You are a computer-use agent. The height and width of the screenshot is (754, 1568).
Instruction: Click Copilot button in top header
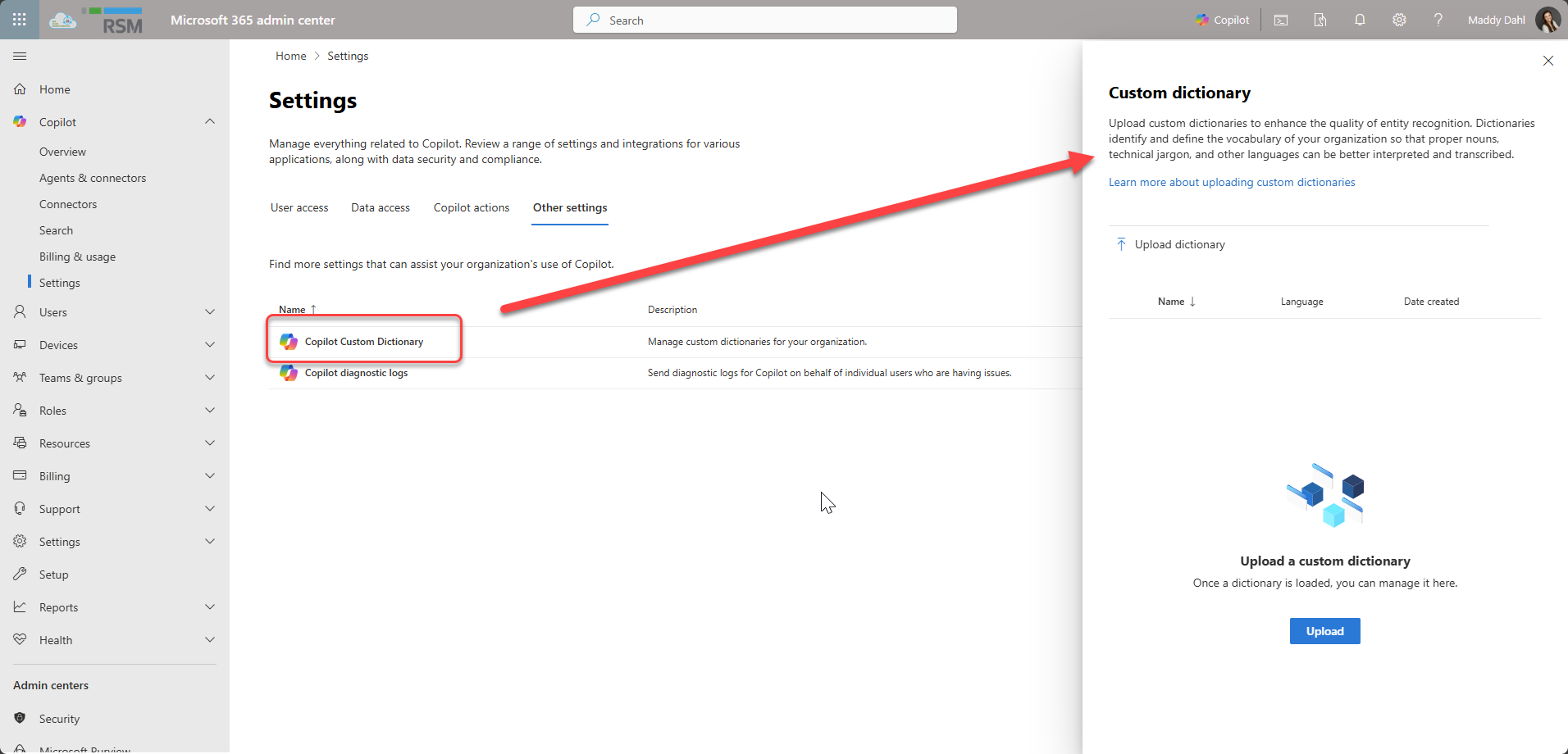pos(1222,20)
